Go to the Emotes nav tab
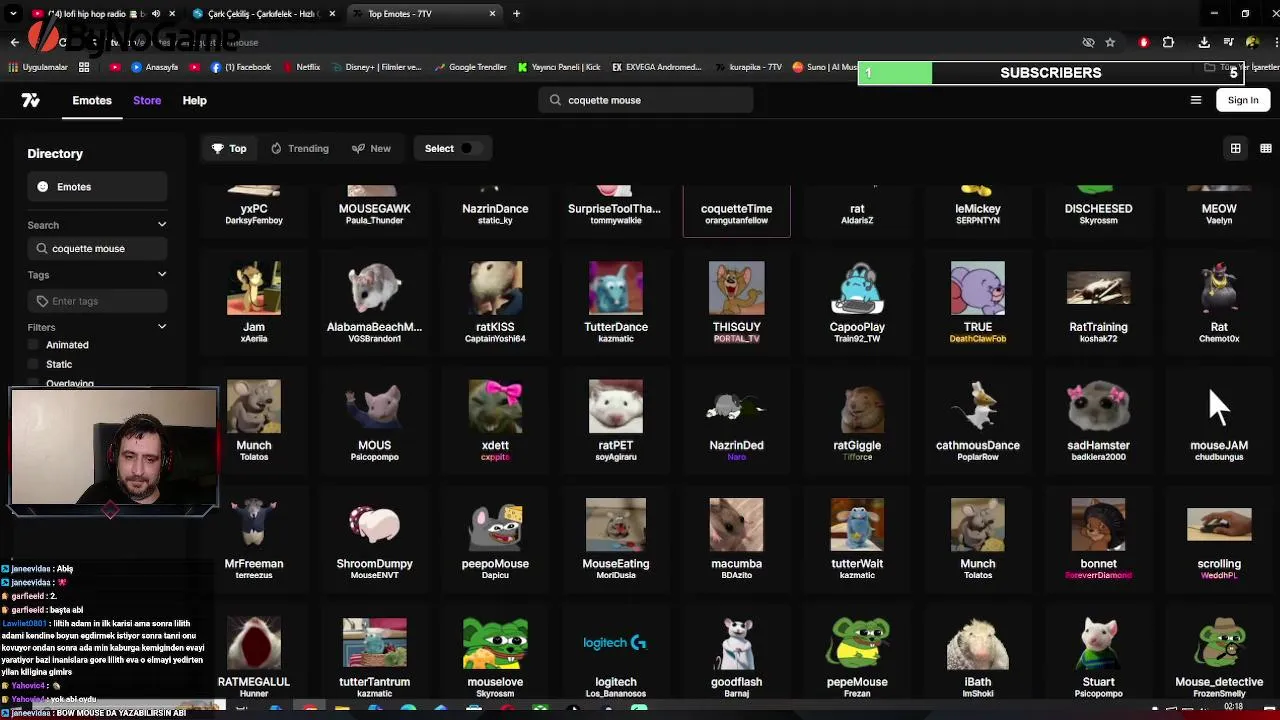 click(x=92, y=100)
